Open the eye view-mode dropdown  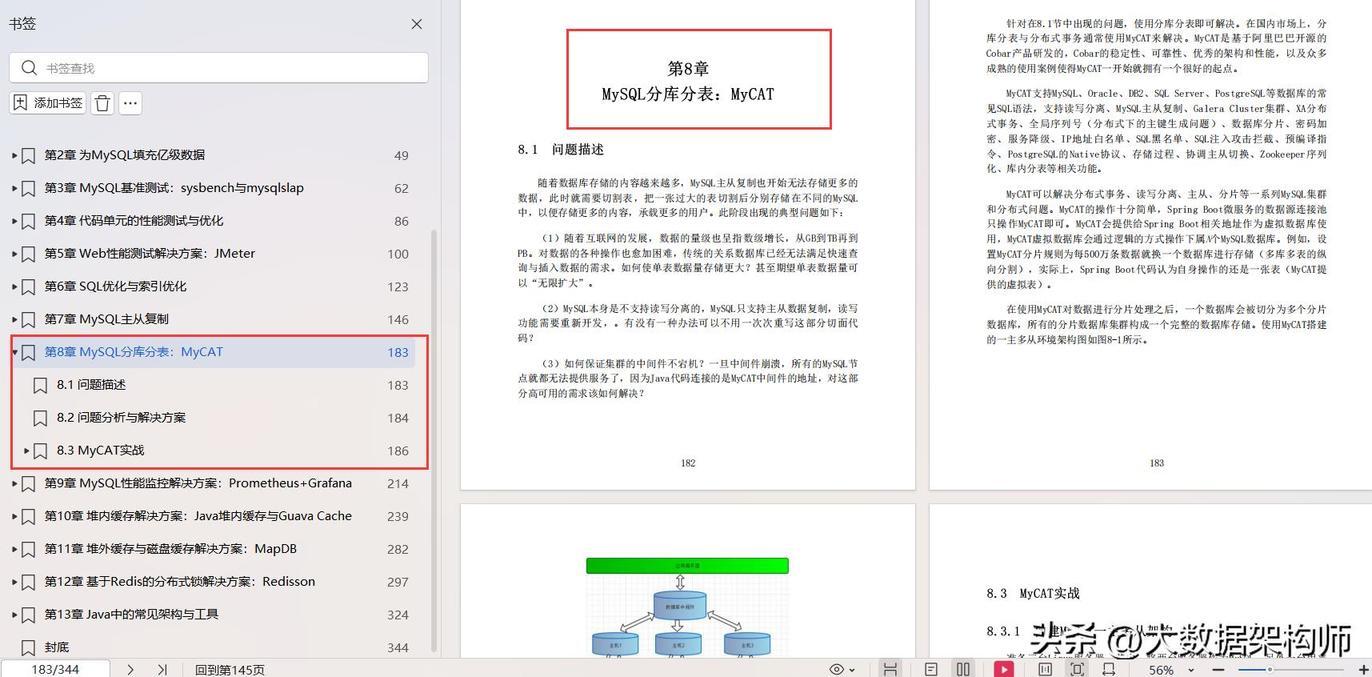tap(842, 669)
